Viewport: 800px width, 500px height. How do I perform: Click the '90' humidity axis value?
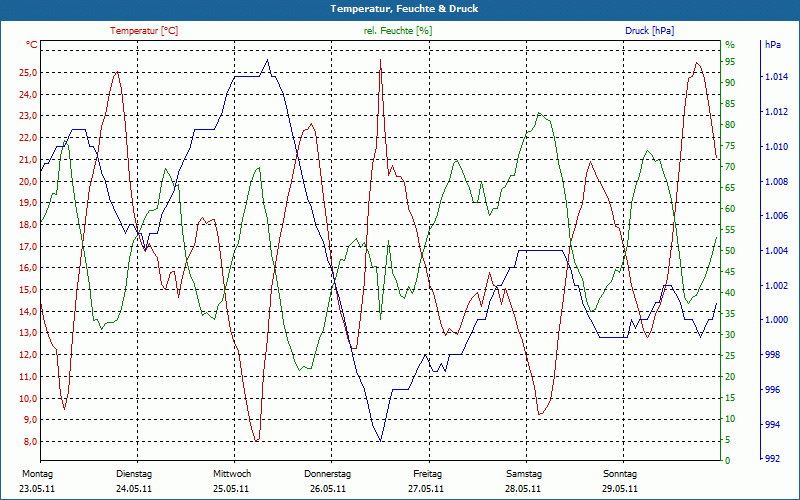pos(730,83)
